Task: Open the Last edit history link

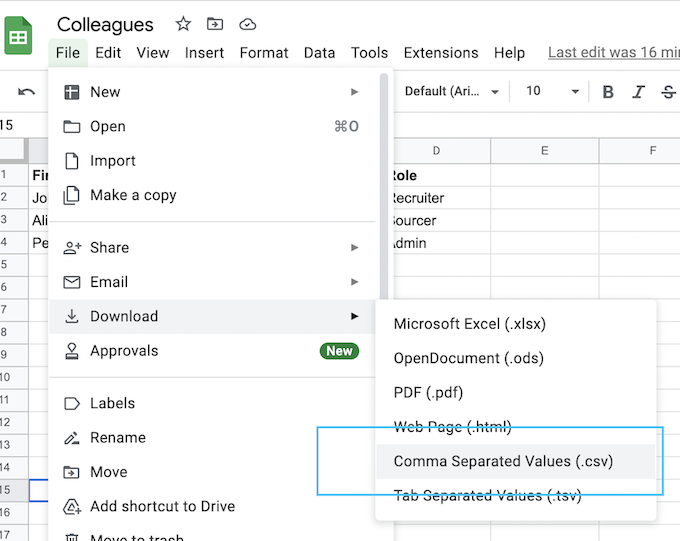Action: click(614, 52)
